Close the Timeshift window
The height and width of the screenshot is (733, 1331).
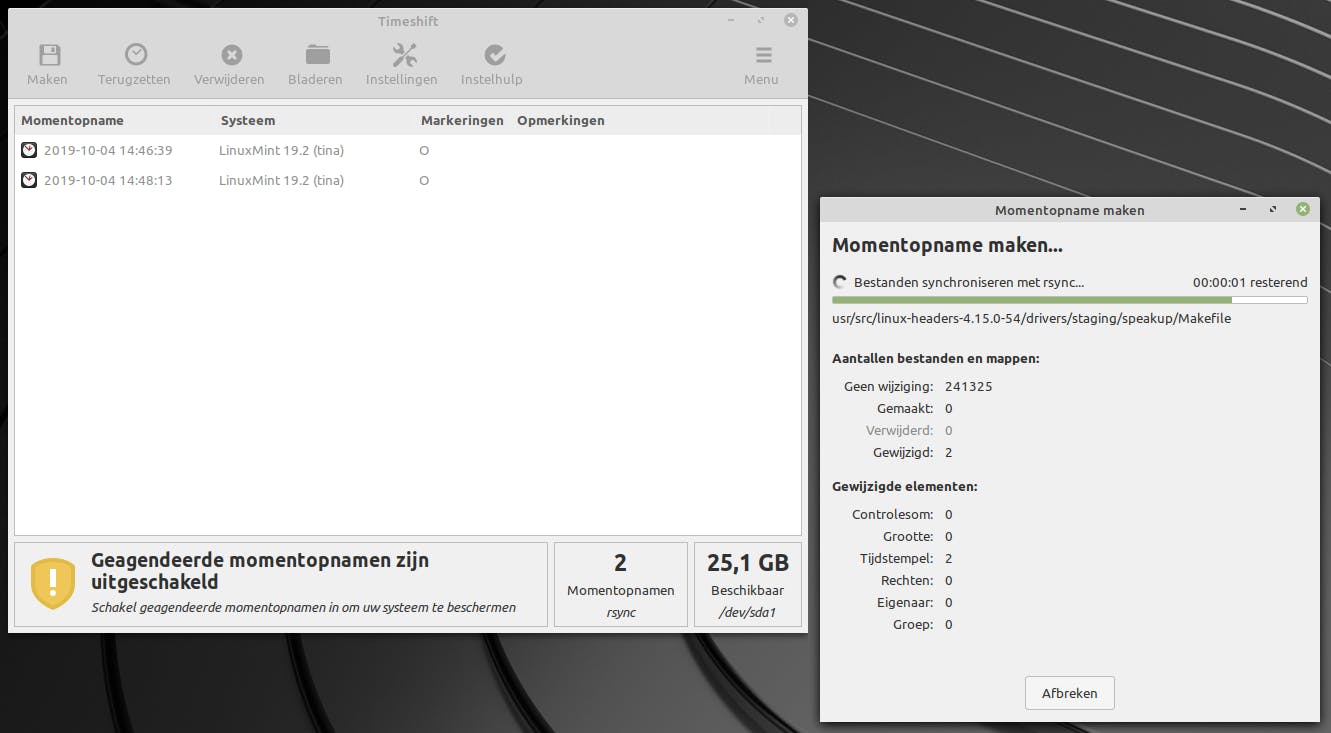pos(791,20)
